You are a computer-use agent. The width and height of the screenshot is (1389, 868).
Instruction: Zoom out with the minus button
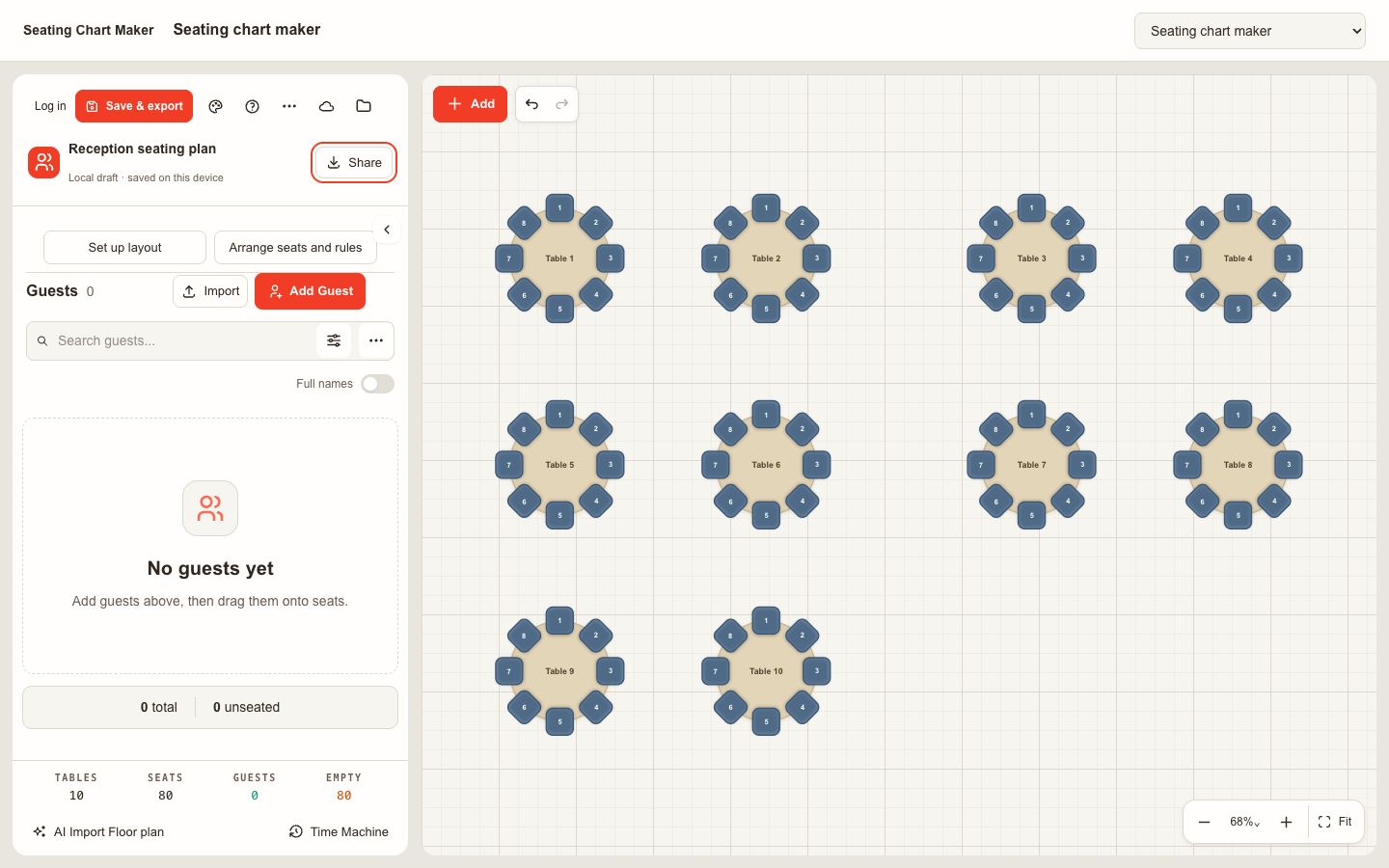1204,822
